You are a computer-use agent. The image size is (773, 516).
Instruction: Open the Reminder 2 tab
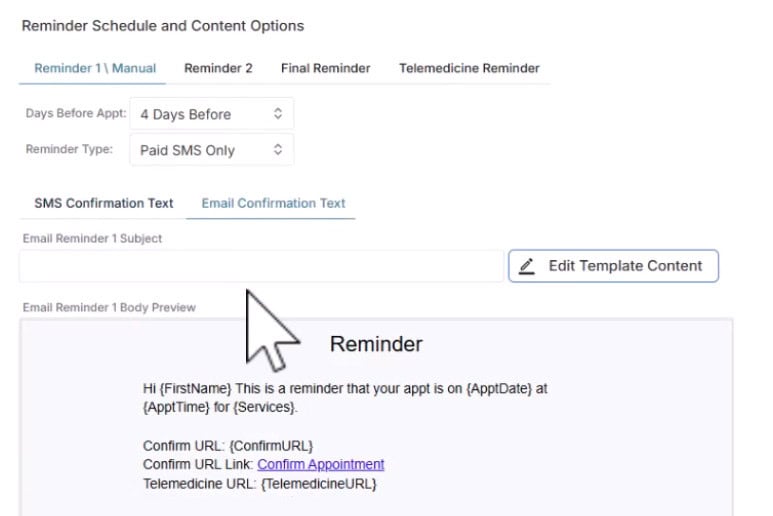point(218,68)
